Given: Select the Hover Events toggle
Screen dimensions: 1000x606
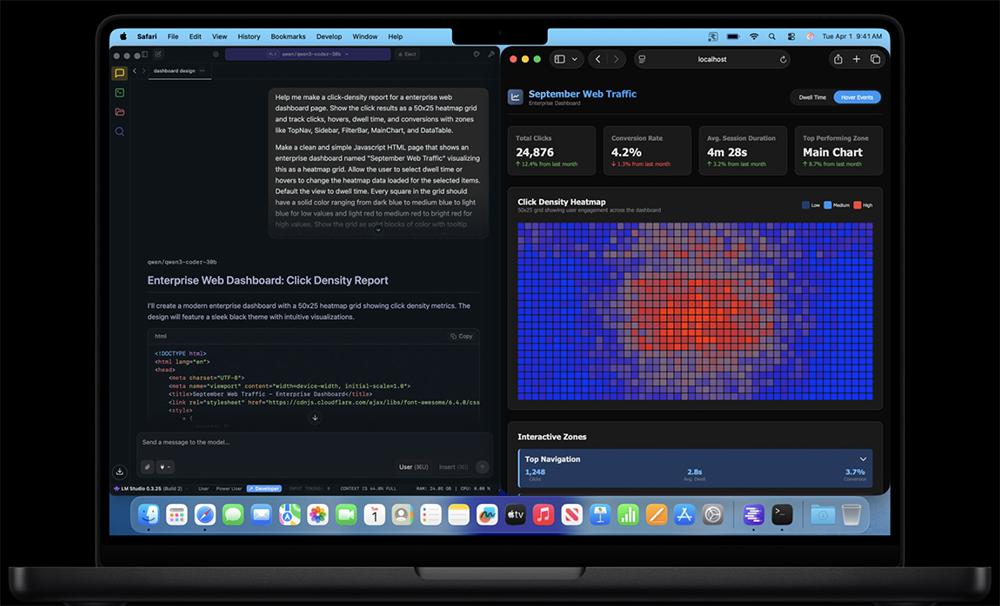Looking at the screenshot, I should 857,97.
